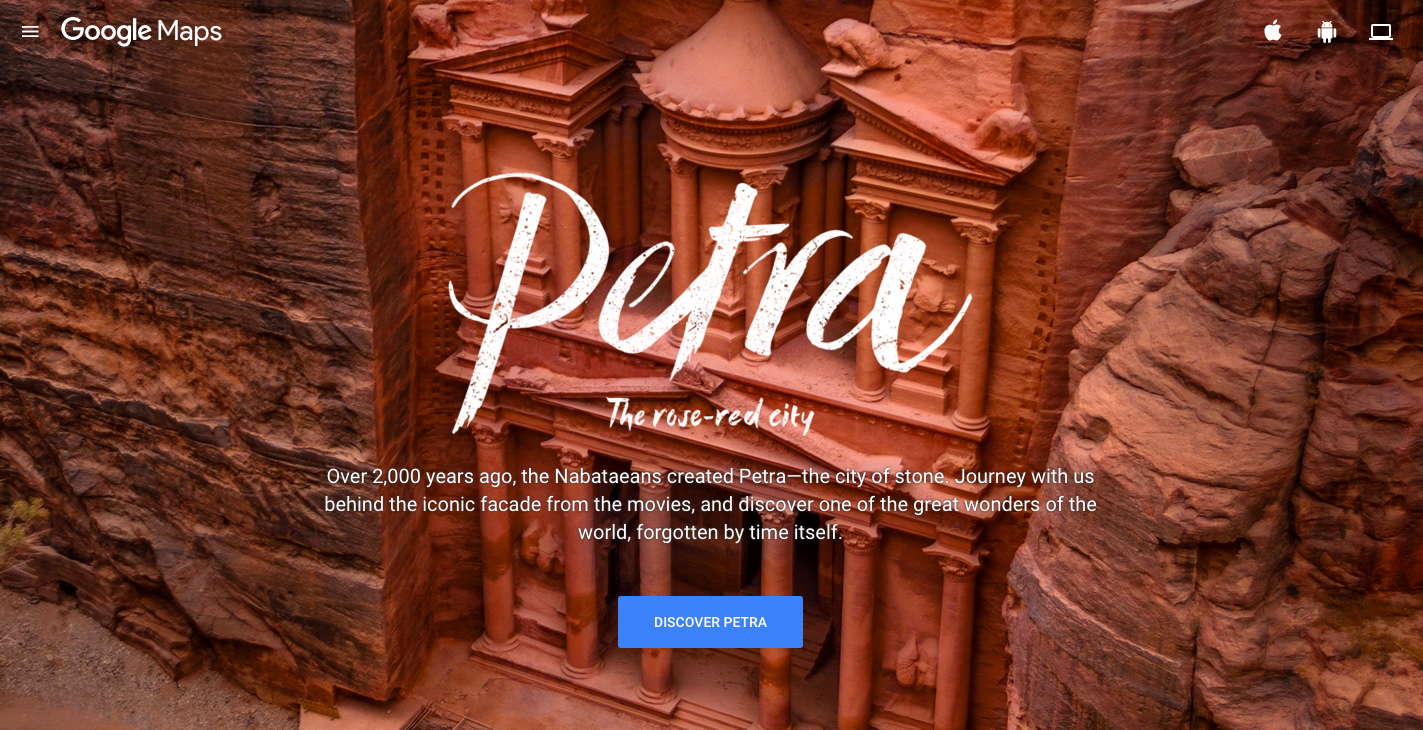Select the Android robot platform icon
This screenshot has height=730, width=1423.
pyautogui.click(x=1327, y=32)
